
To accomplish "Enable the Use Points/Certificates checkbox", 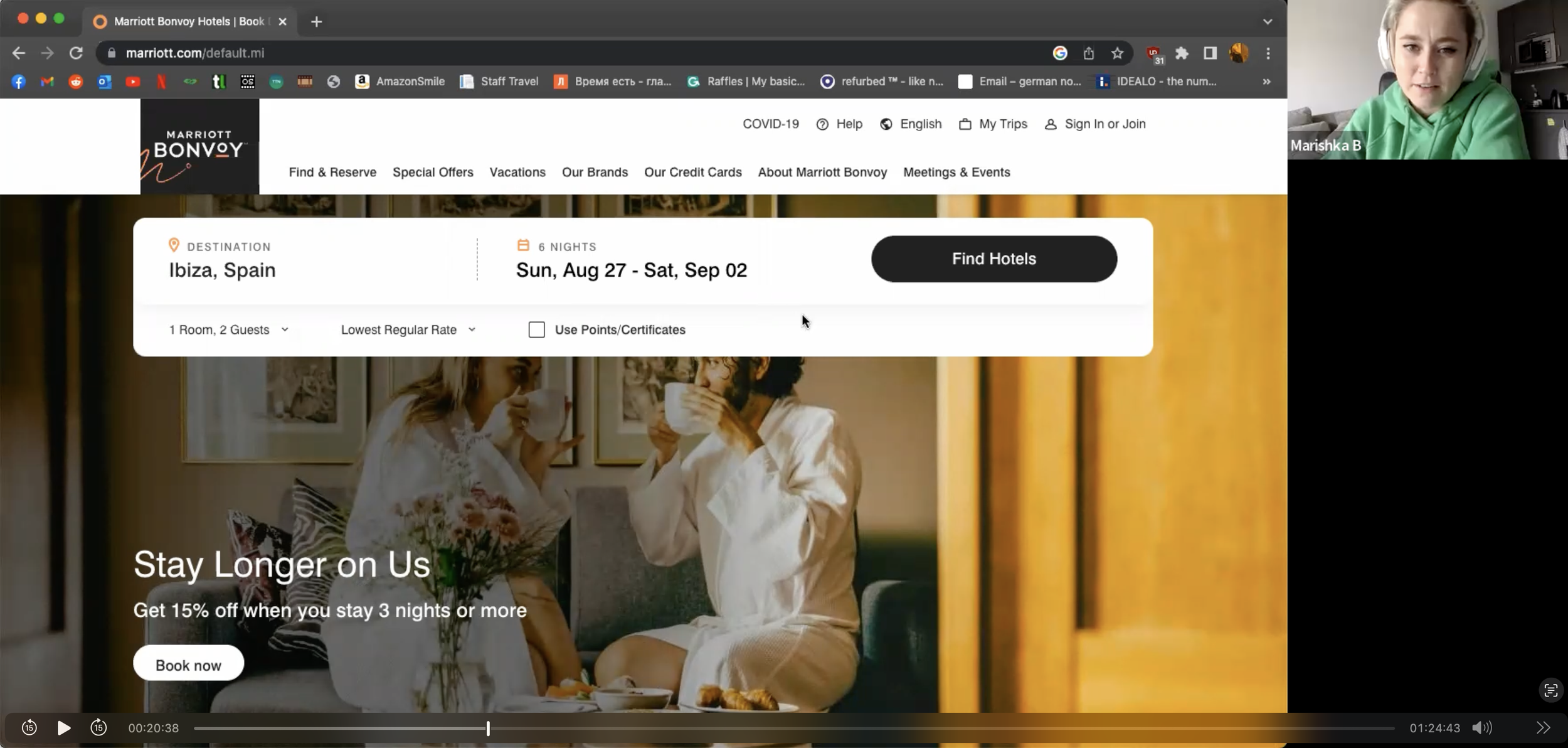I will point(536,329).
